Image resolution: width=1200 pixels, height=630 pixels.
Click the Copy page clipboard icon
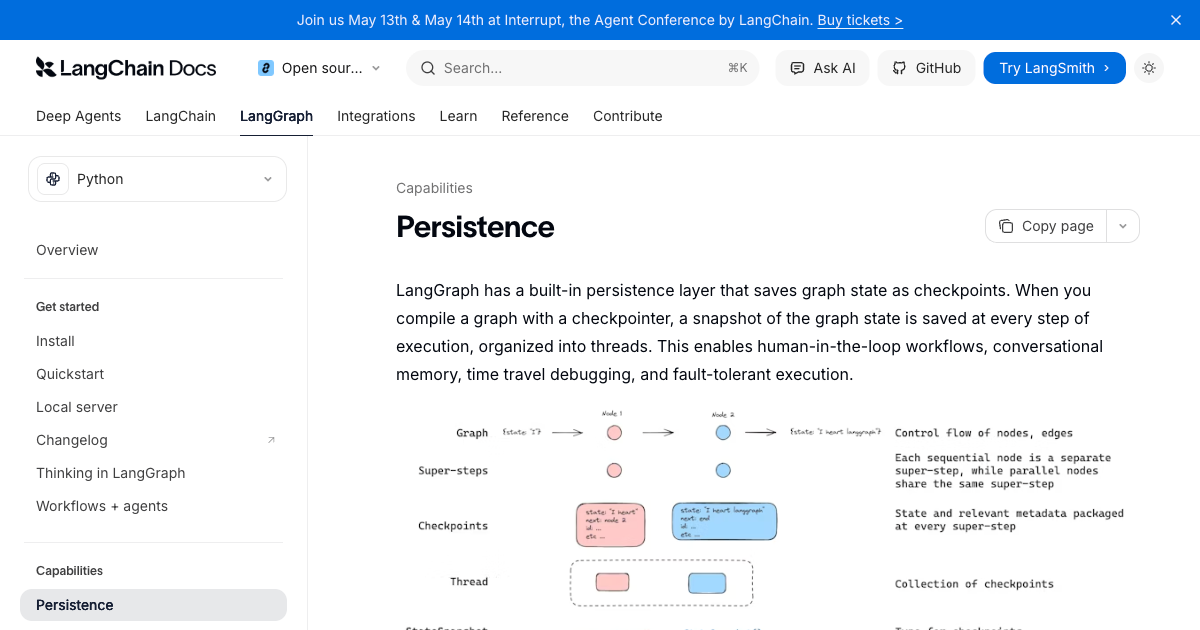point(1006,226)
